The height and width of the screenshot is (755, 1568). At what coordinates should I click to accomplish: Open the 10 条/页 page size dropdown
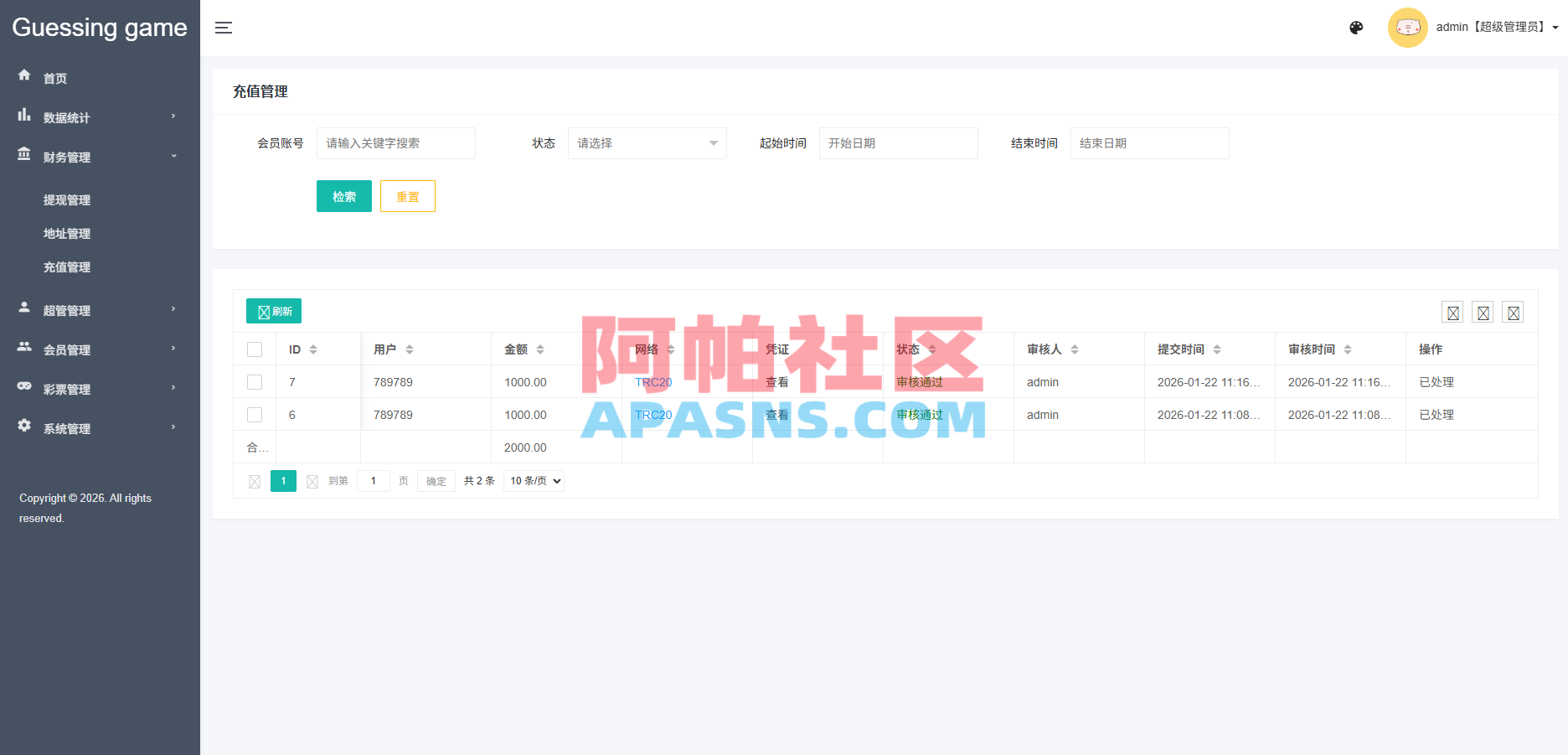click(x=534, y=481)
